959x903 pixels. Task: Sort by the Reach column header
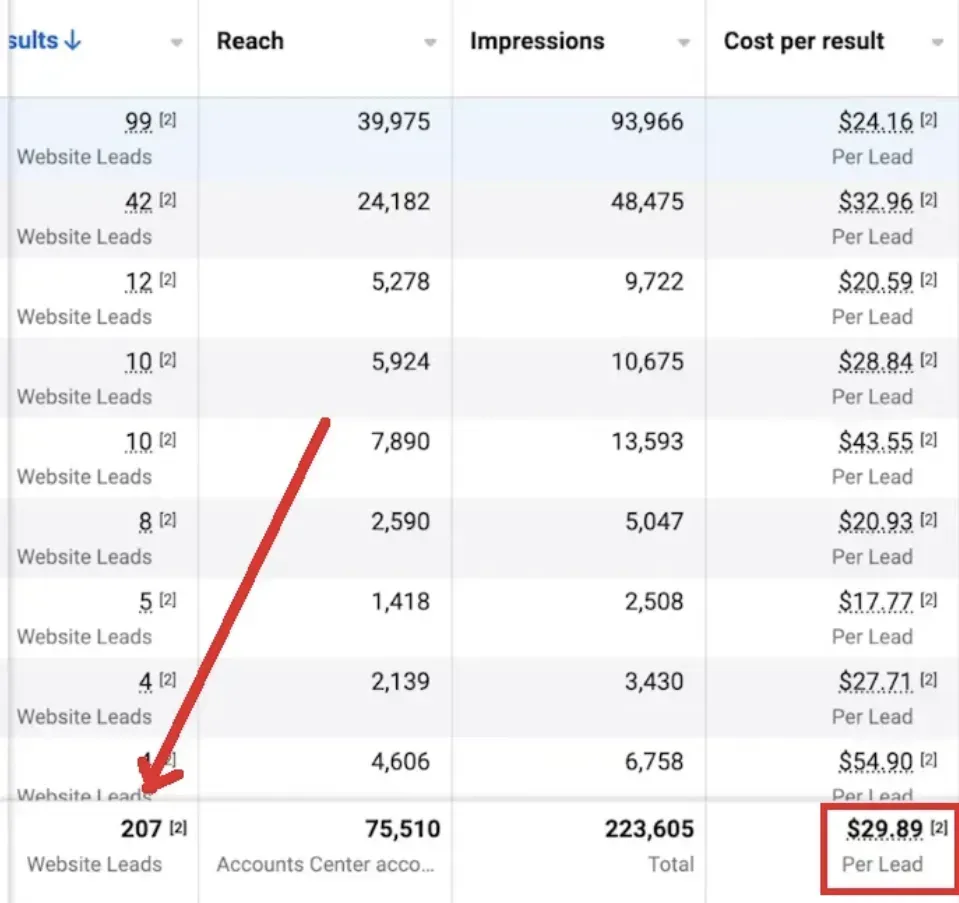pos(250,41)
